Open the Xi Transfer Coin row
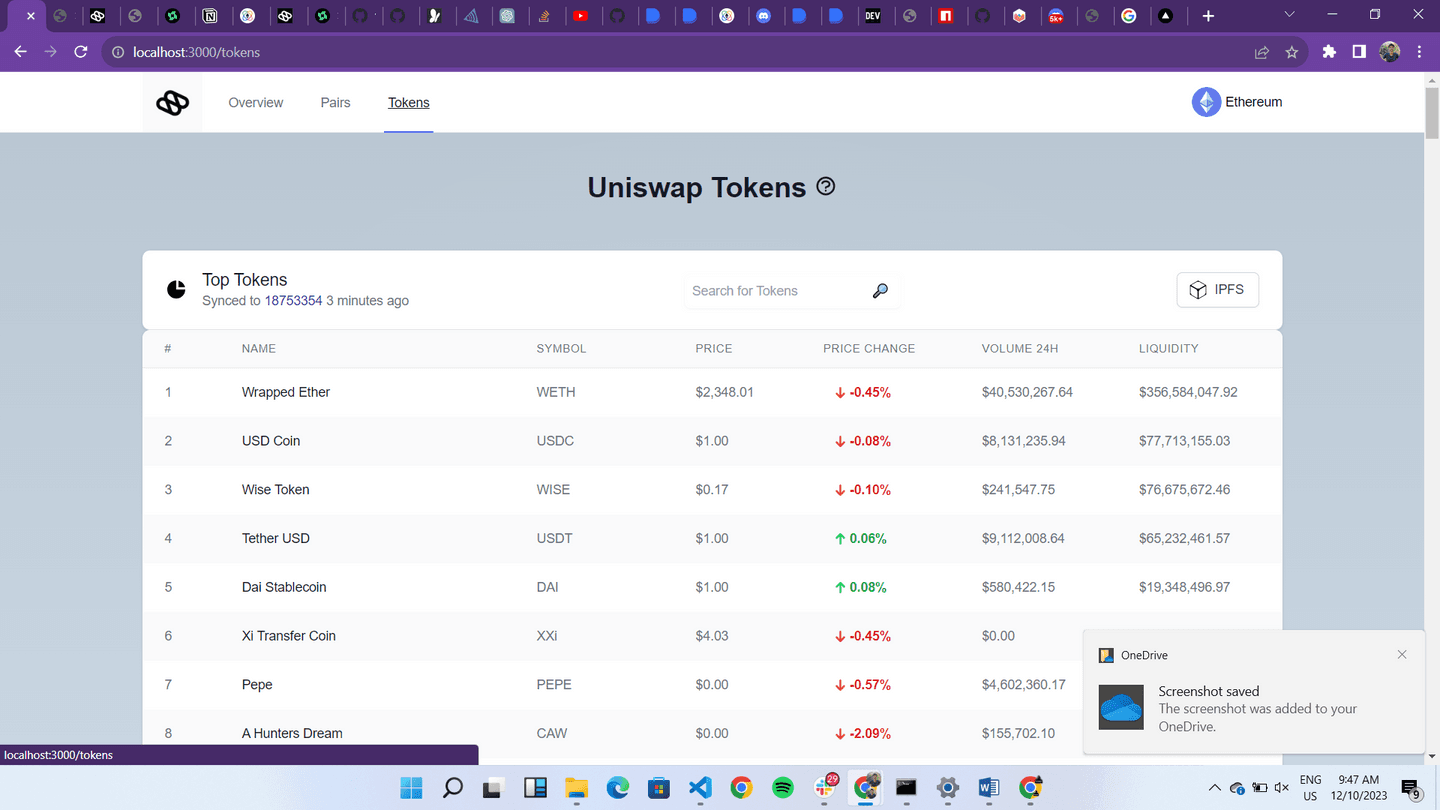The image size is (1440, 810). pyautogui.click(x=712, y=636)
